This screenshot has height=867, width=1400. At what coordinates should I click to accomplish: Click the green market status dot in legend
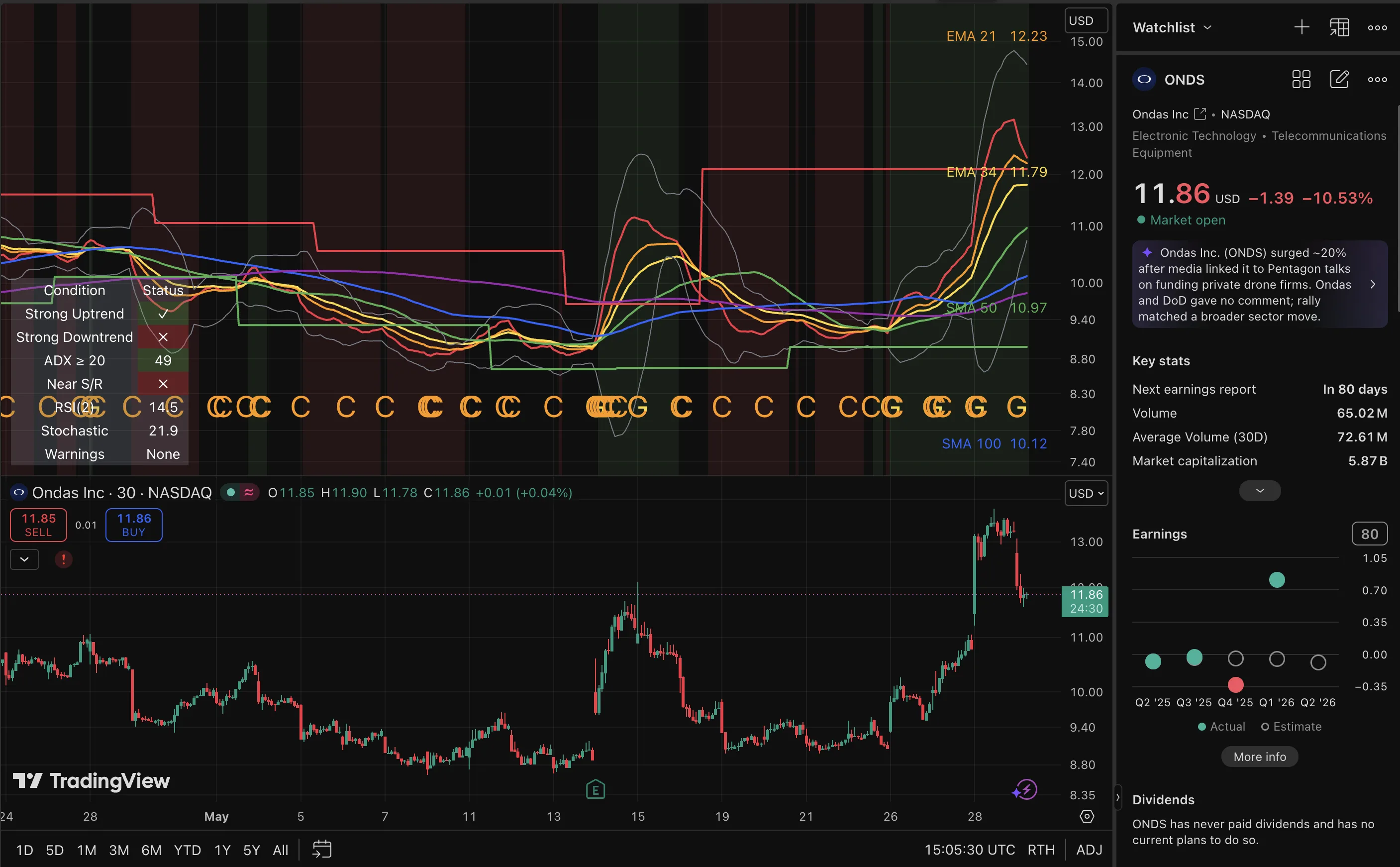[x=231, y=493]
